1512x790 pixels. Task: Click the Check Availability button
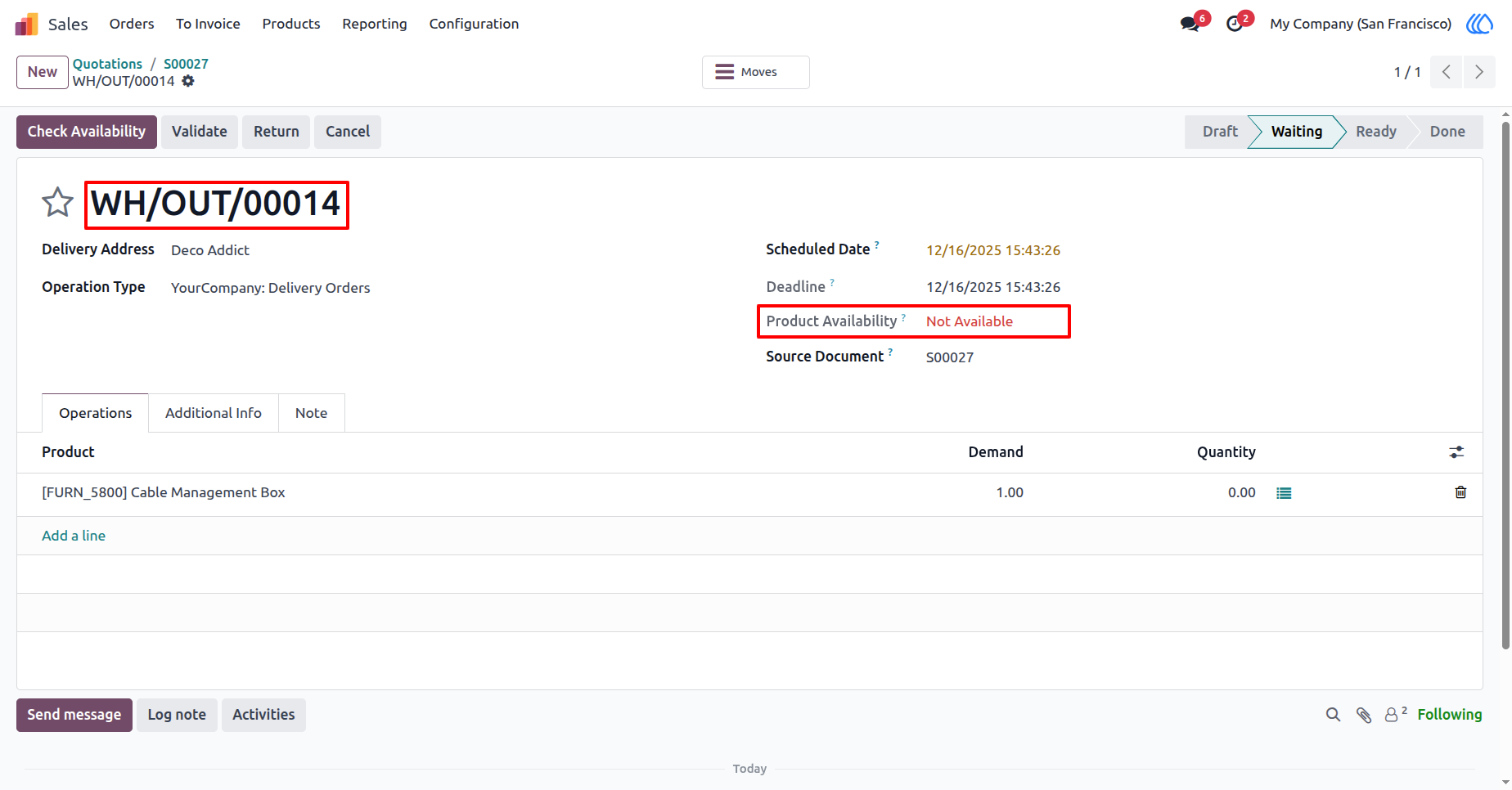(87, 132)
